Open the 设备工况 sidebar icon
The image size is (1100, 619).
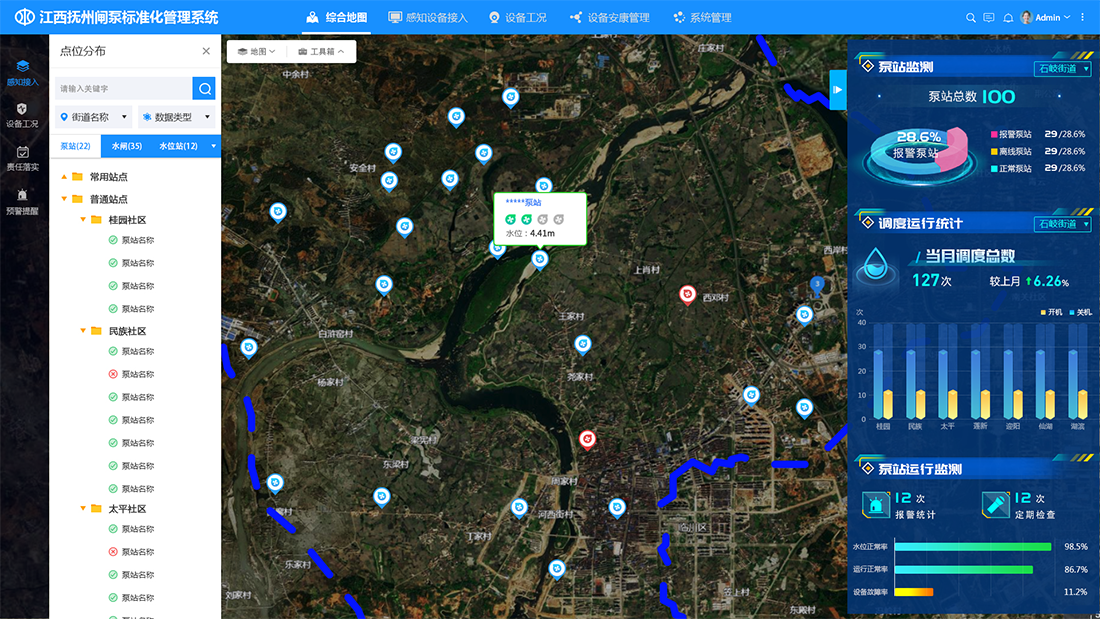22,115
